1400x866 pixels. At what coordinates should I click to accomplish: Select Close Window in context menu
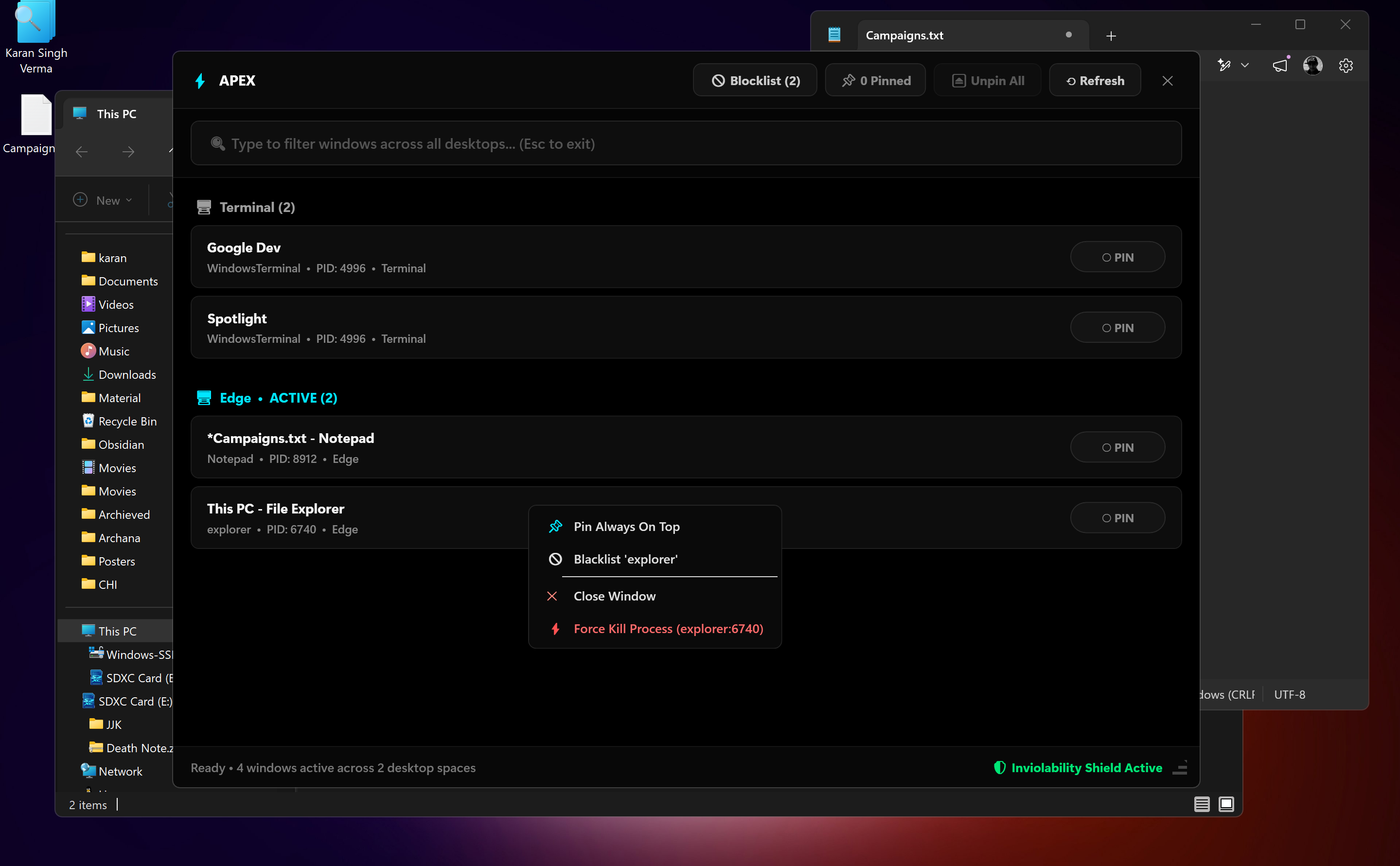tap(655, 596)
